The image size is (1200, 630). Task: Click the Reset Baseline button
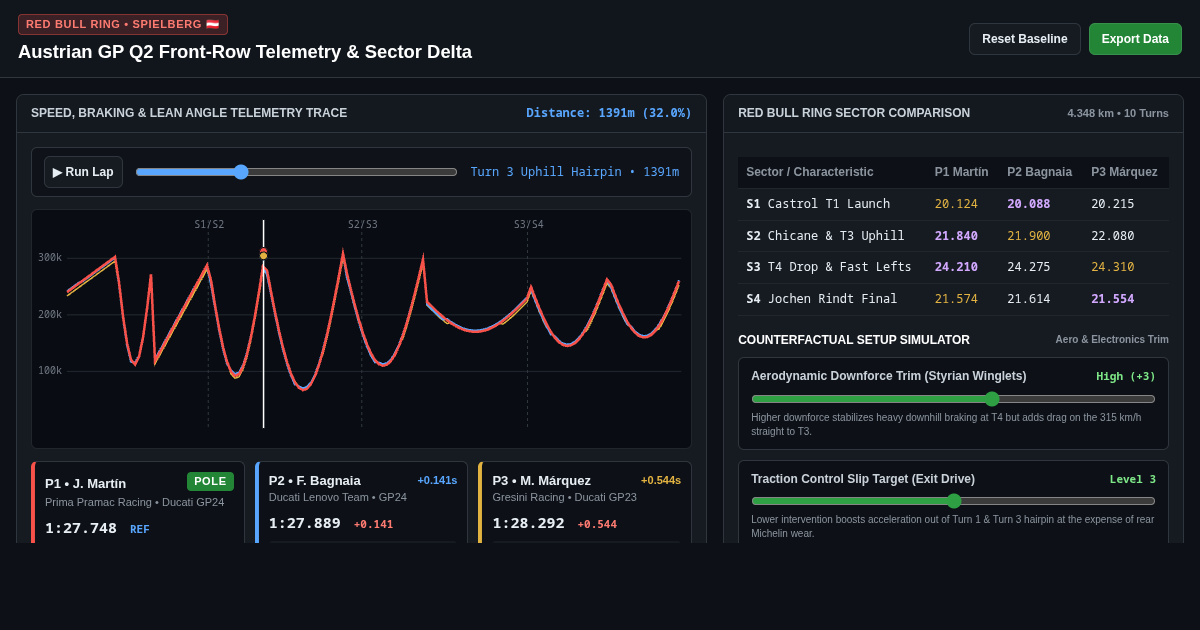(1025, 39)
